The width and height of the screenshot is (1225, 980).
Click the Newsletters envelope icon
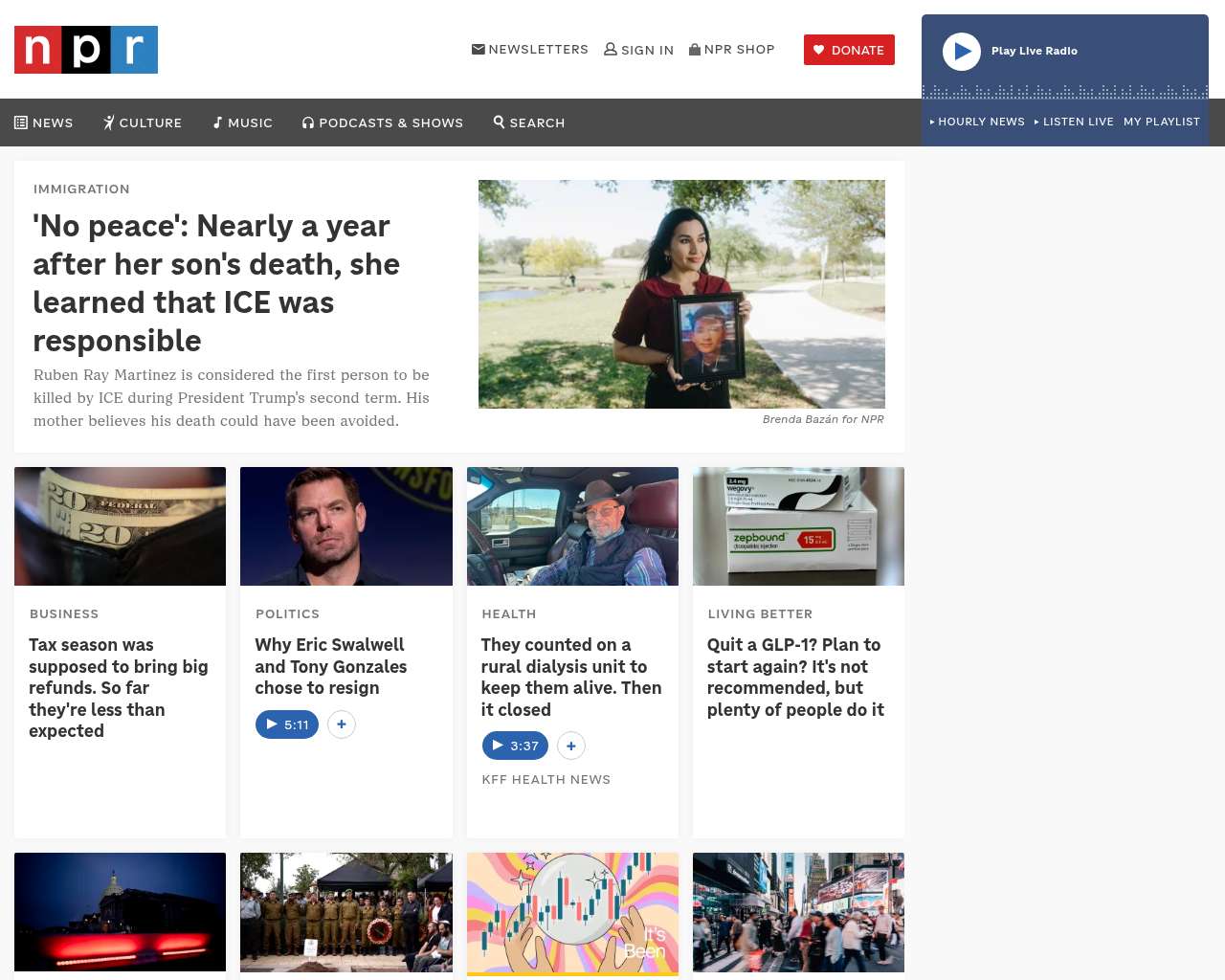[479, 49]
